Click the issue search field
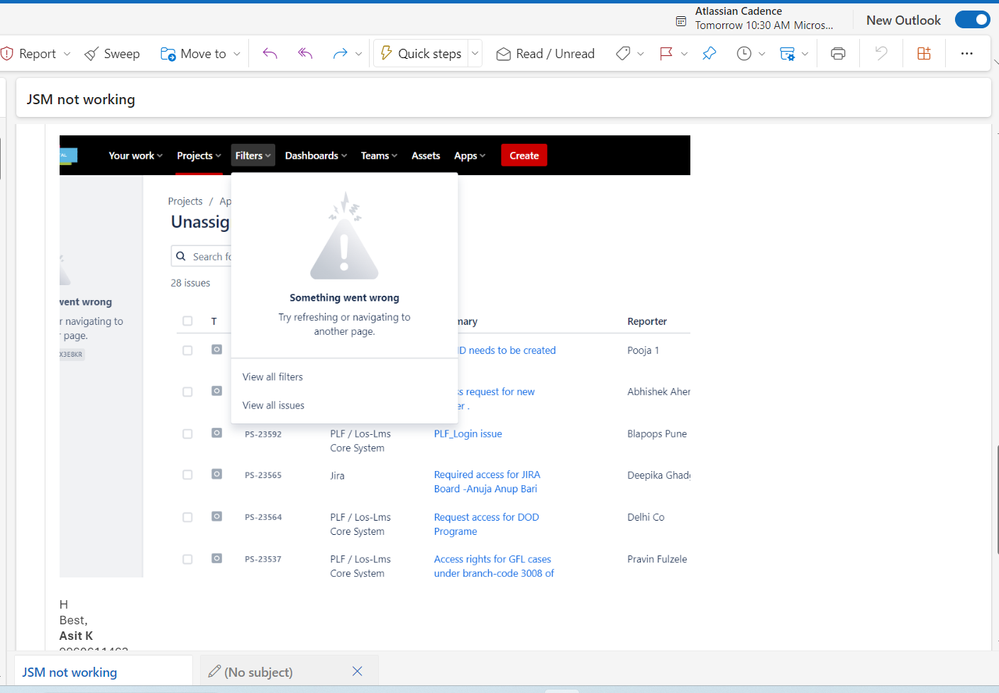This screenshot has height=693, width=999. (201, 256)
